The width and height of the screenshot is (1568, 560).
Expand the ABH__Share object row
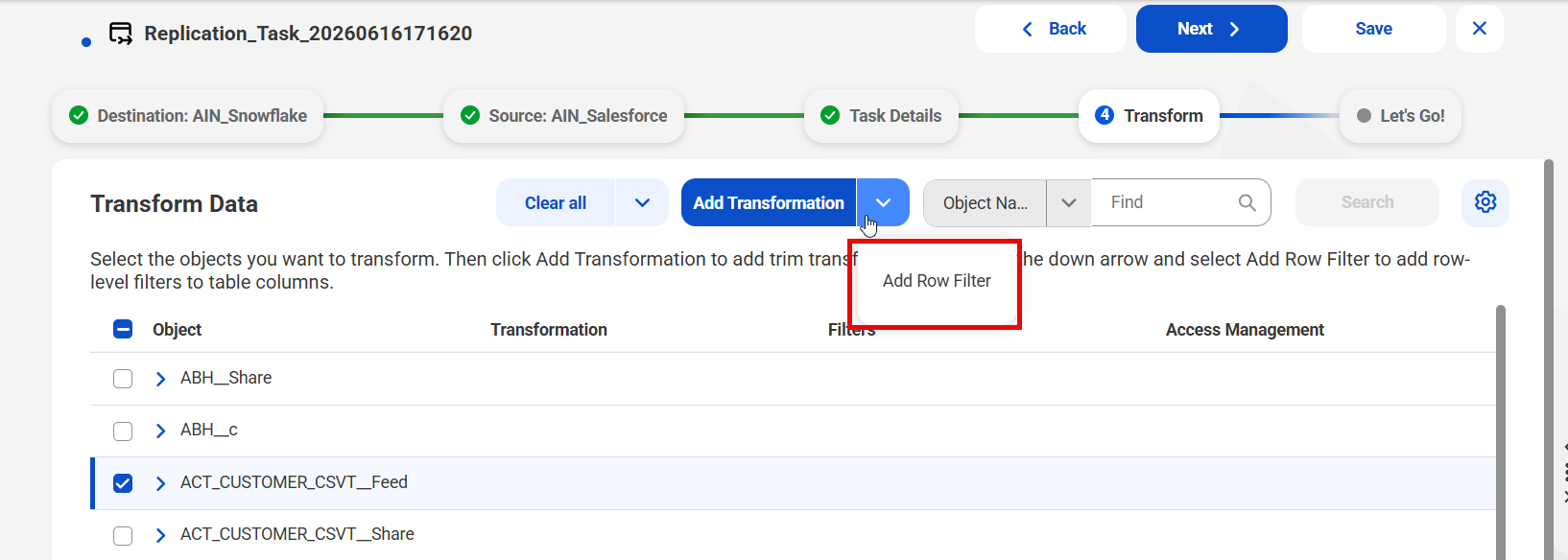(x=160, y=379)
